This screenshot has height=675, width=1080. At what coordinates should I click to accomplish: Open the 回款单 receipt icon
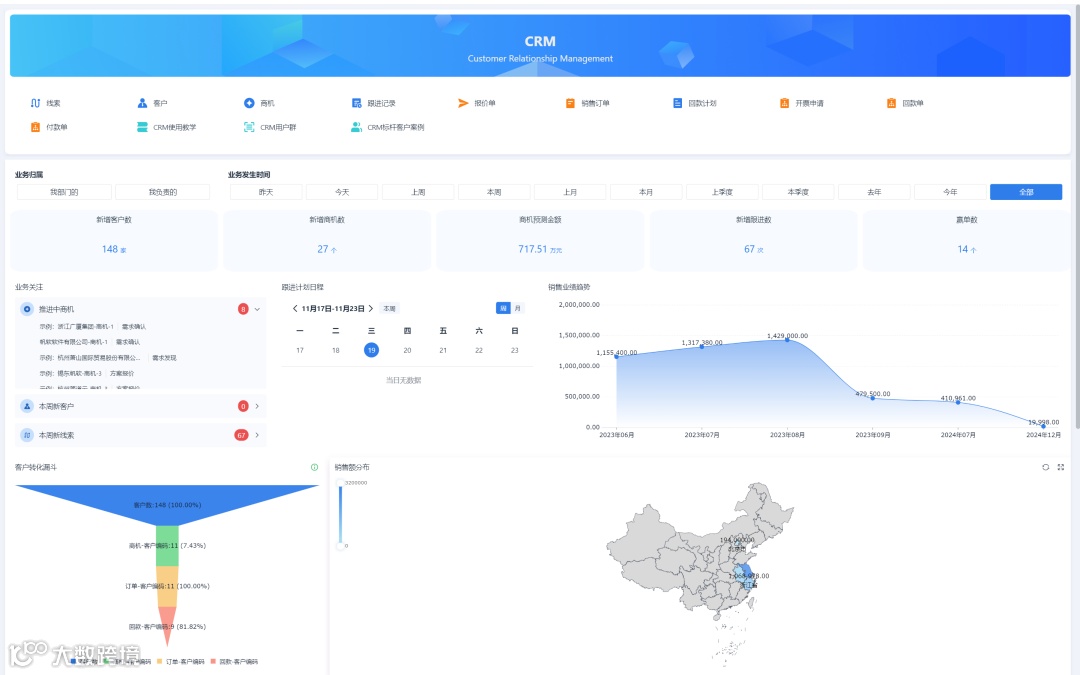[891, 103]
